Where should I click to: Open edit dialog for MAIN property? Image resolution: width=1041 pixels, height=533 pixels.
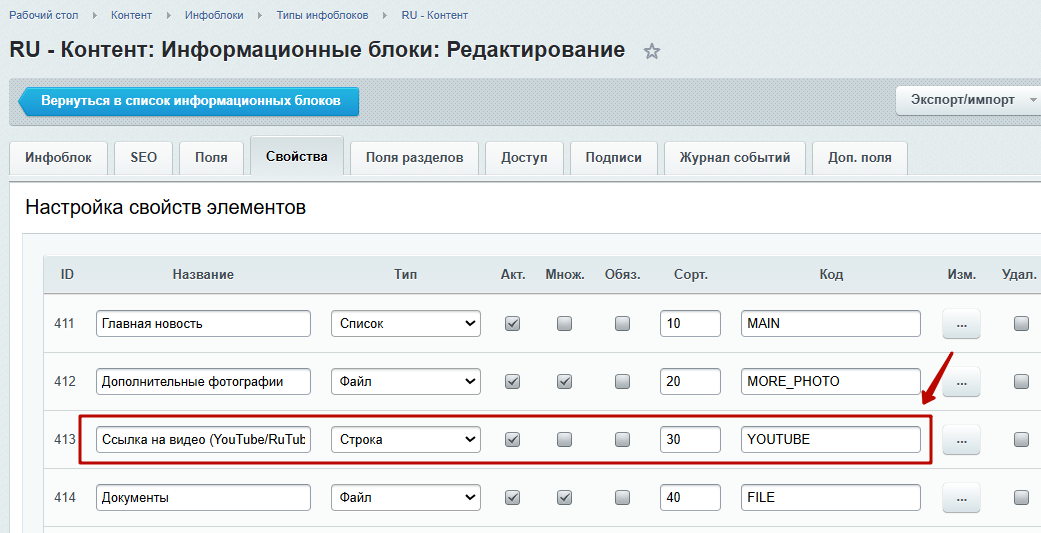click(961, 324)
